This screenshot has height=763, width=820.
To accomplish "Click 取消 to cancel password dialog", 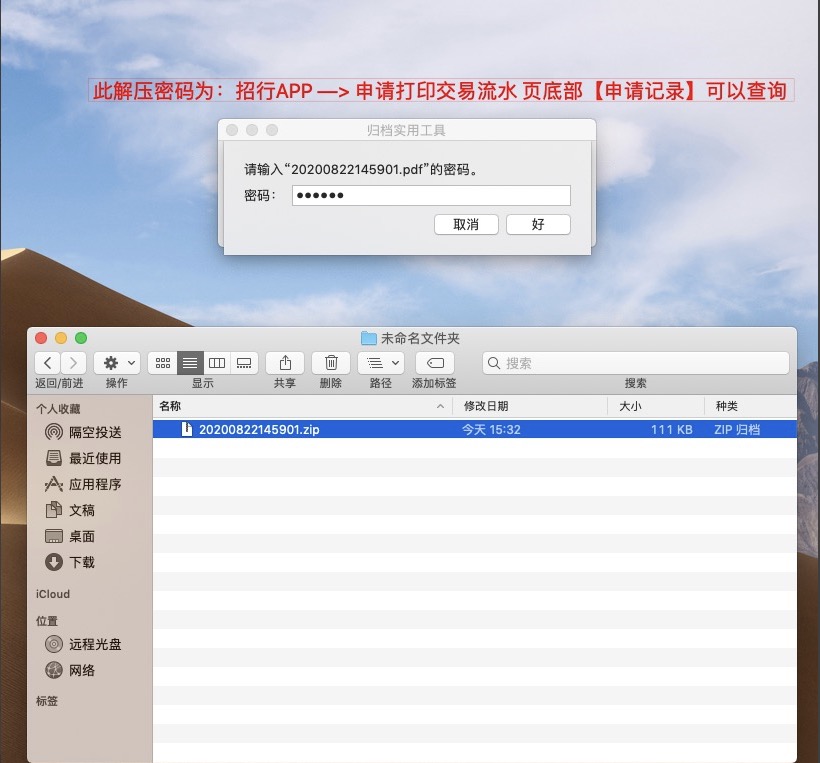I will pos(466,224).
